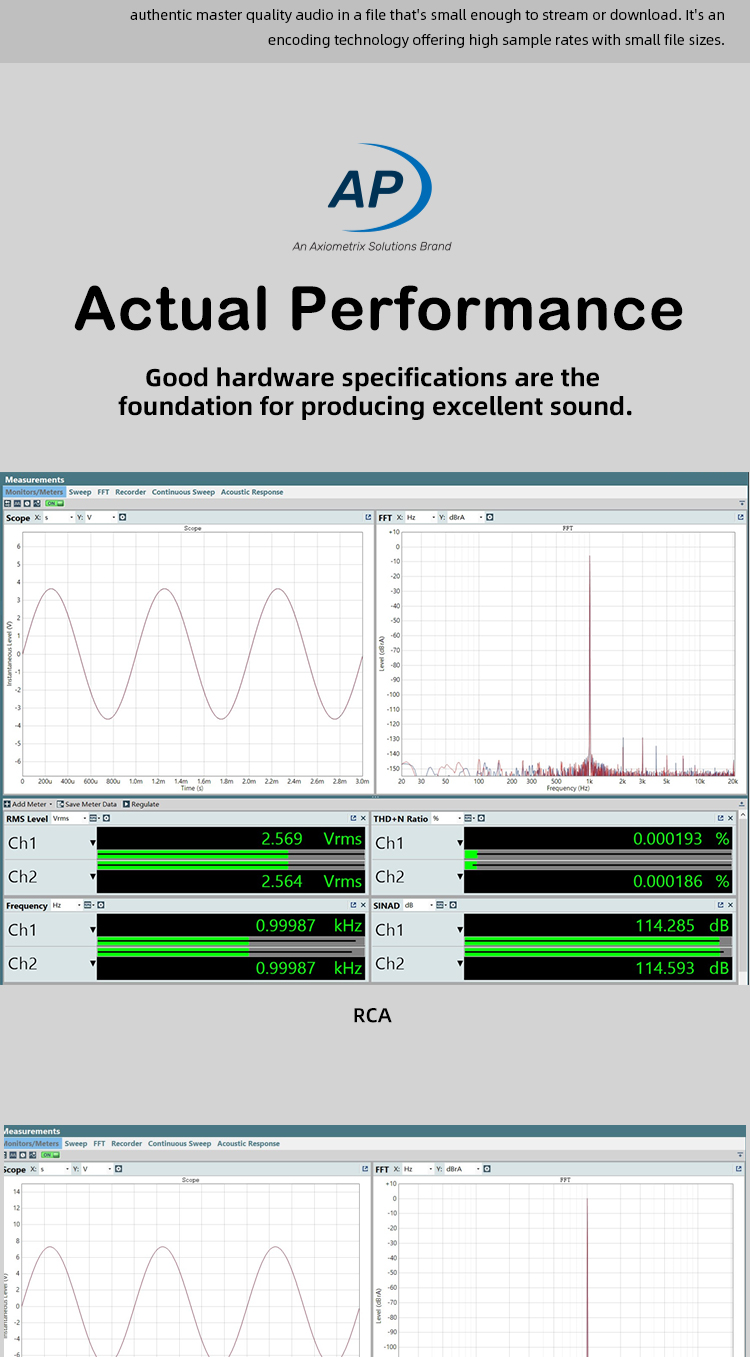This screenshot has width=750, height=1357.
Task: Close the SINAD meter panel
Action: pyautogui.click(x=731, y=905)
